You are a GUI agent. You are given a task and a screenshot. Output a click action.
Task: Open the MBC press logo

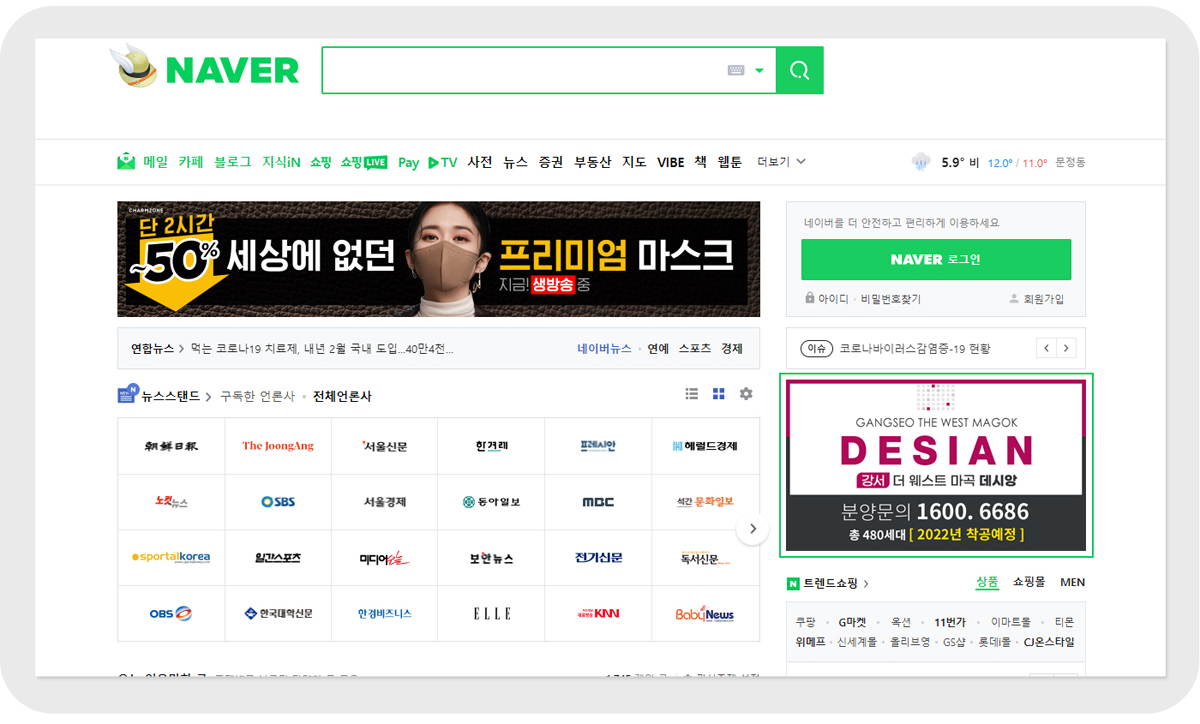coord(598,502)
